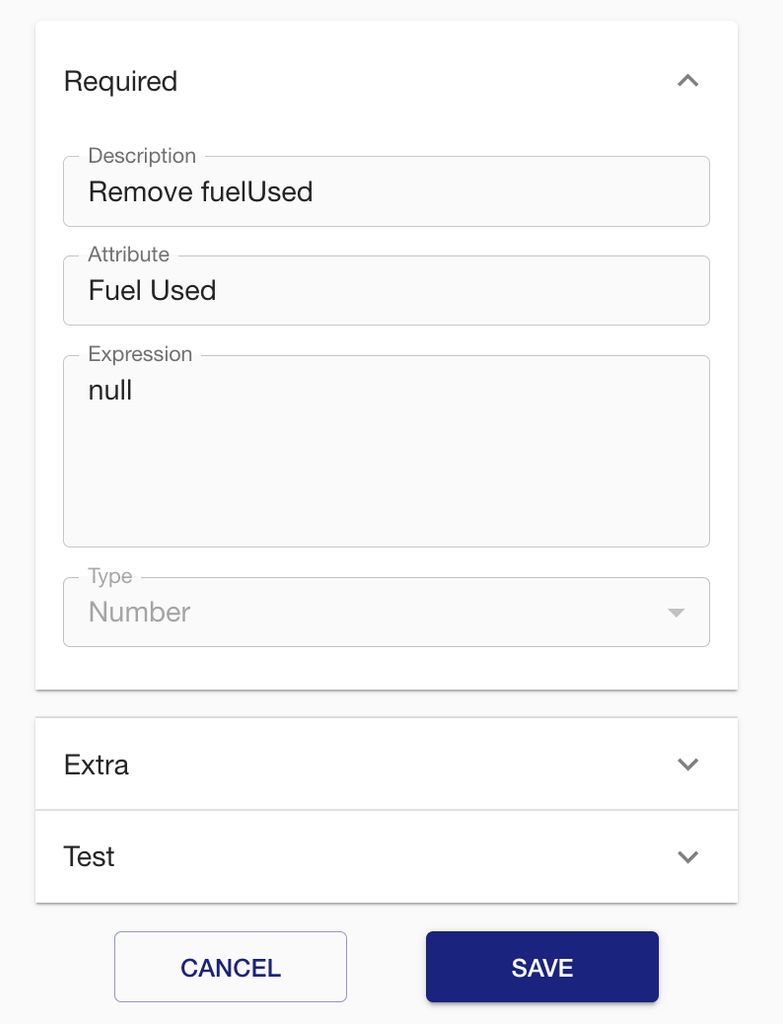Click inside the Description text field

385,191
